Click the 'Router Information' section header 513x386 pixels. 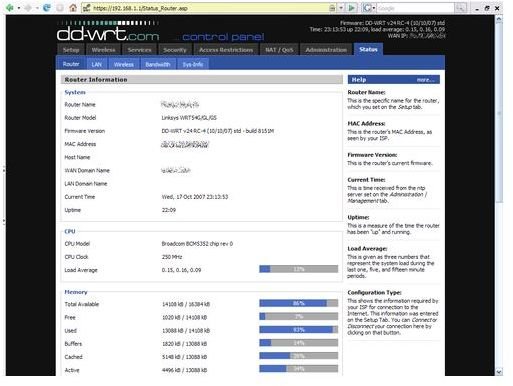tap(202, 80)
